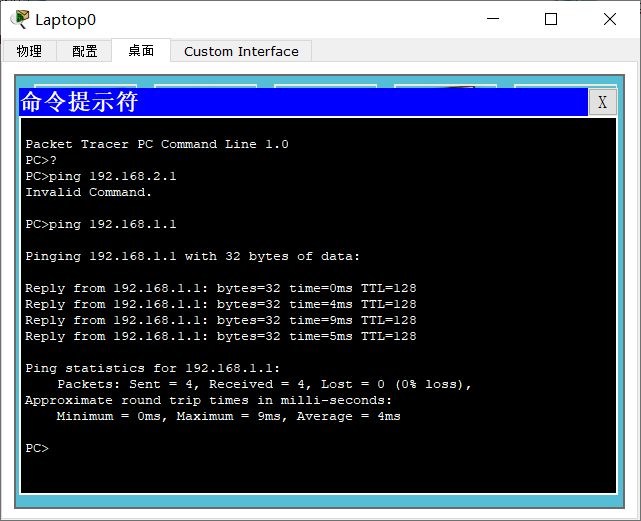Screen dimensions: 641x521
Task: Go to the Custom Interface tab
Action: (241, 51)
